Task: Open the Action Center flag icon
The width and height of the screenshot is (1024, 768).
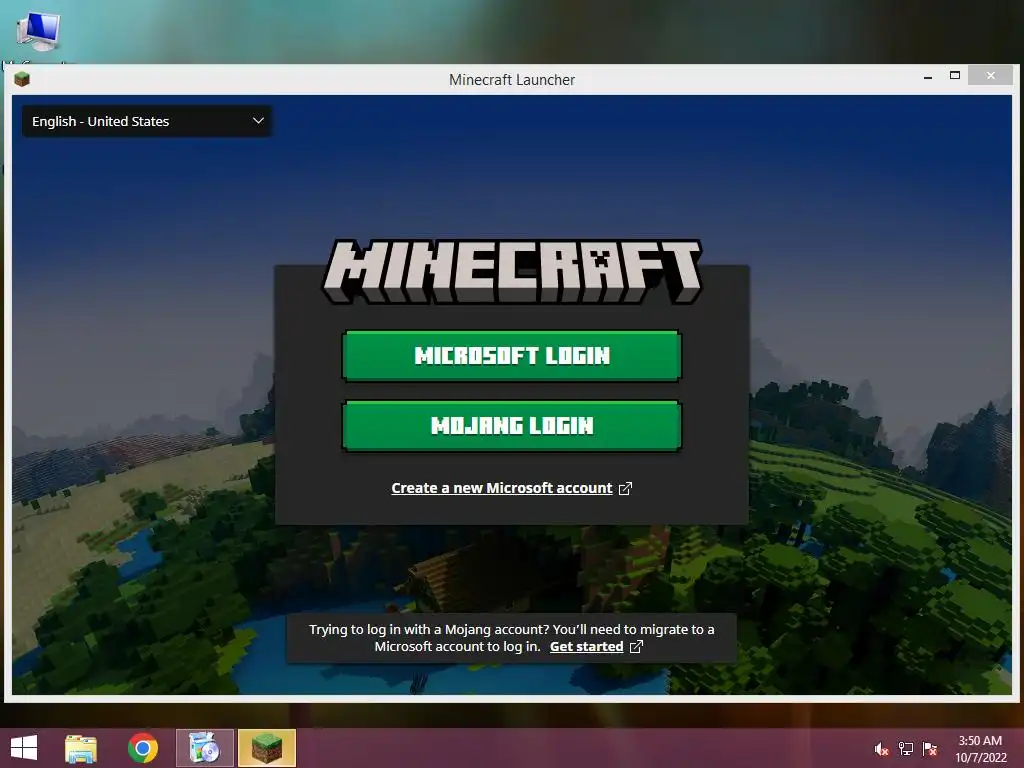Action: [x=930, y=749]
